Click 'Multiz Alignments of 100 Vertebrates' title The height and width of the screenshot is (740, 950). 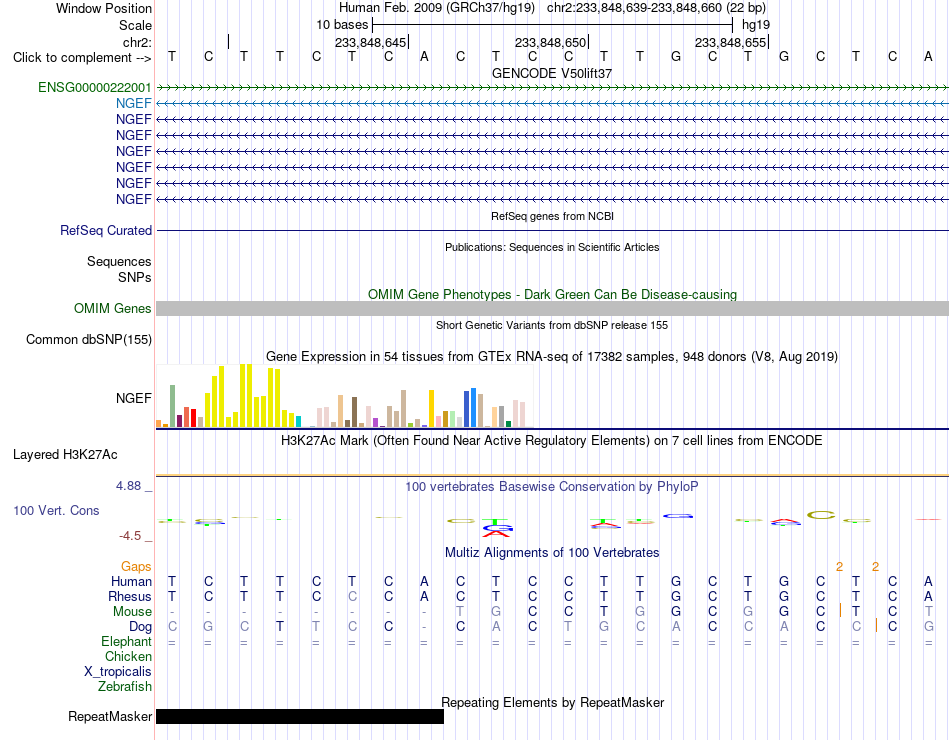click(552, 553)
